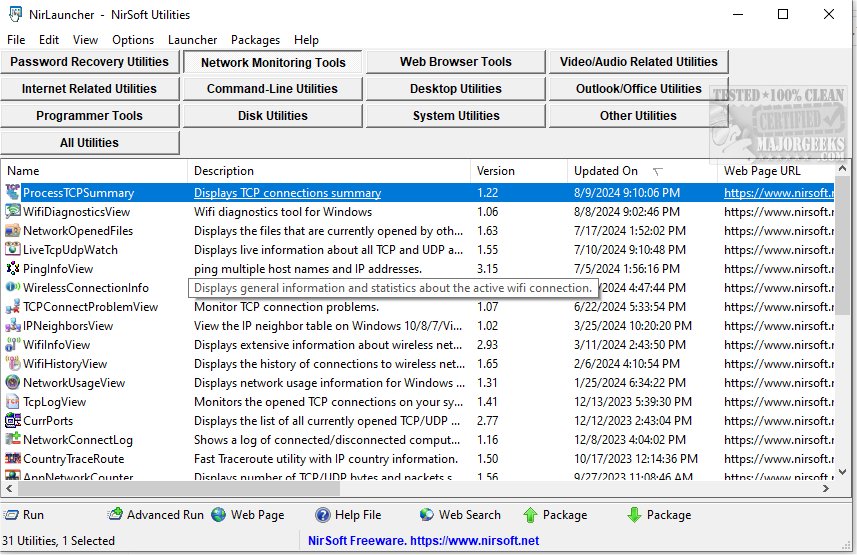Select 'Monitor TCP connection problems.' description
This screenshot has height=555, width=857.
click(286, 307)
